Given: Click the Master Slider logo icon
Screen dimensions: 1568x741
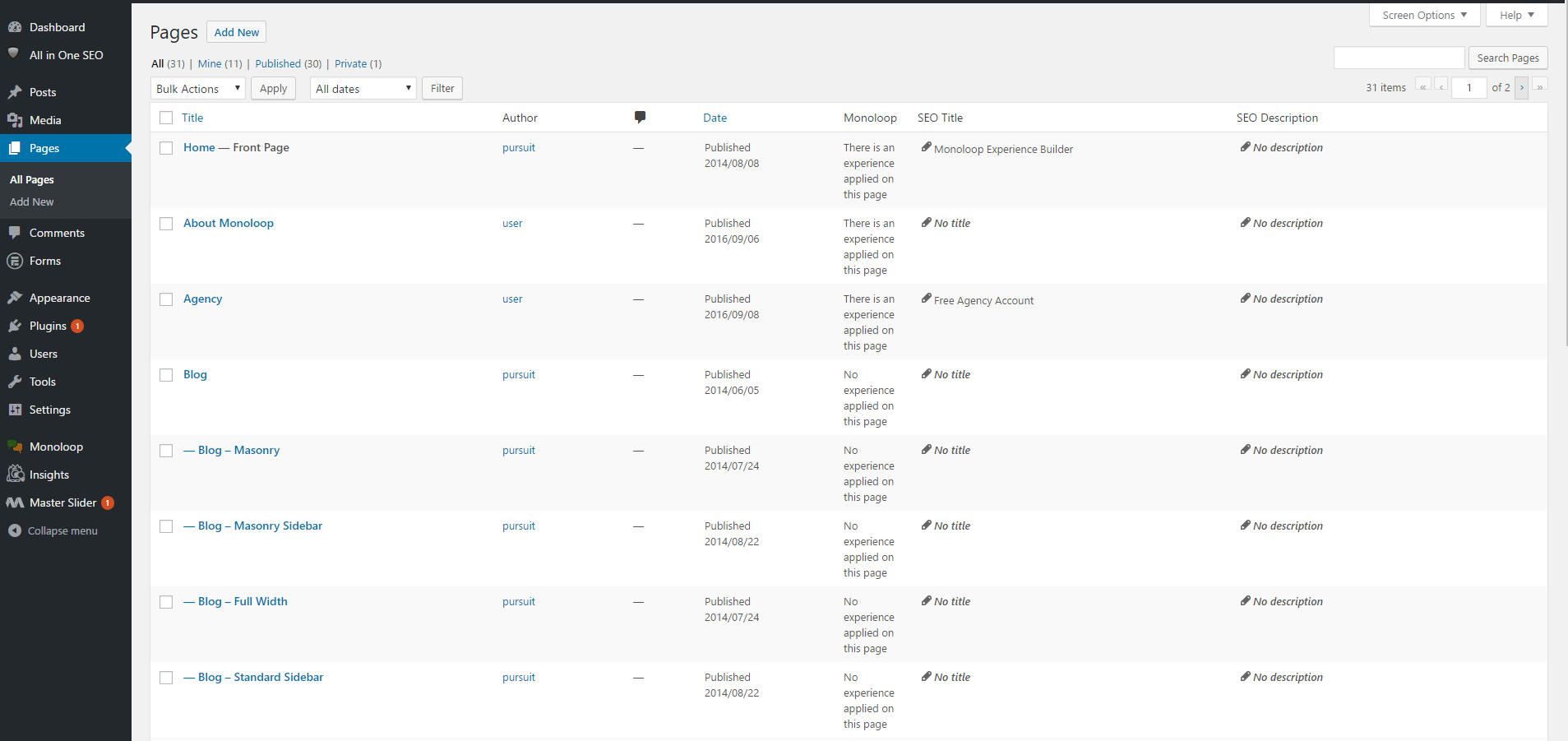Looking at the screenshot, I should 15,502.
